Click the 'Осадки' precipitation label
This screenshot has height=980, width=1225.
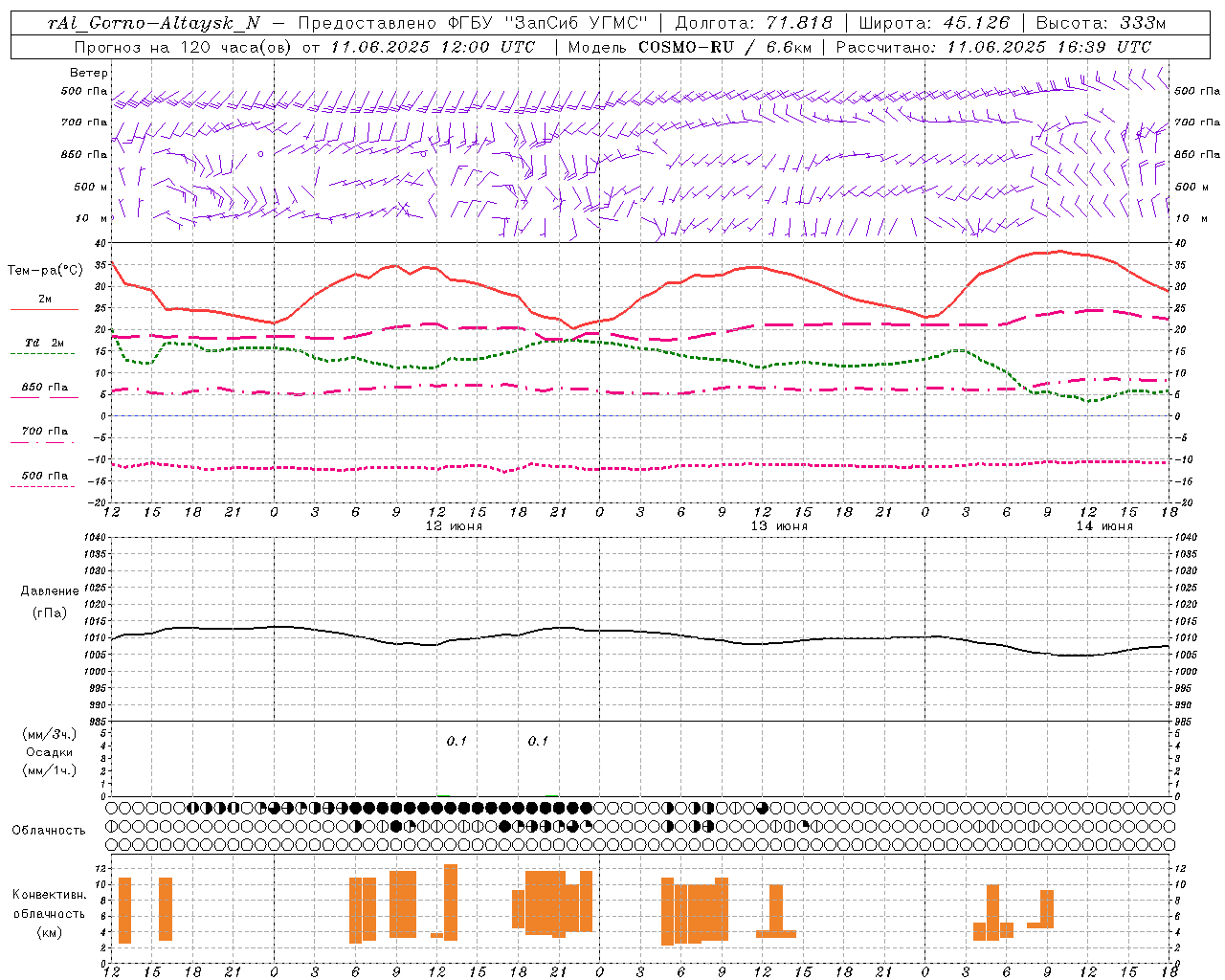tap(50, 752)
